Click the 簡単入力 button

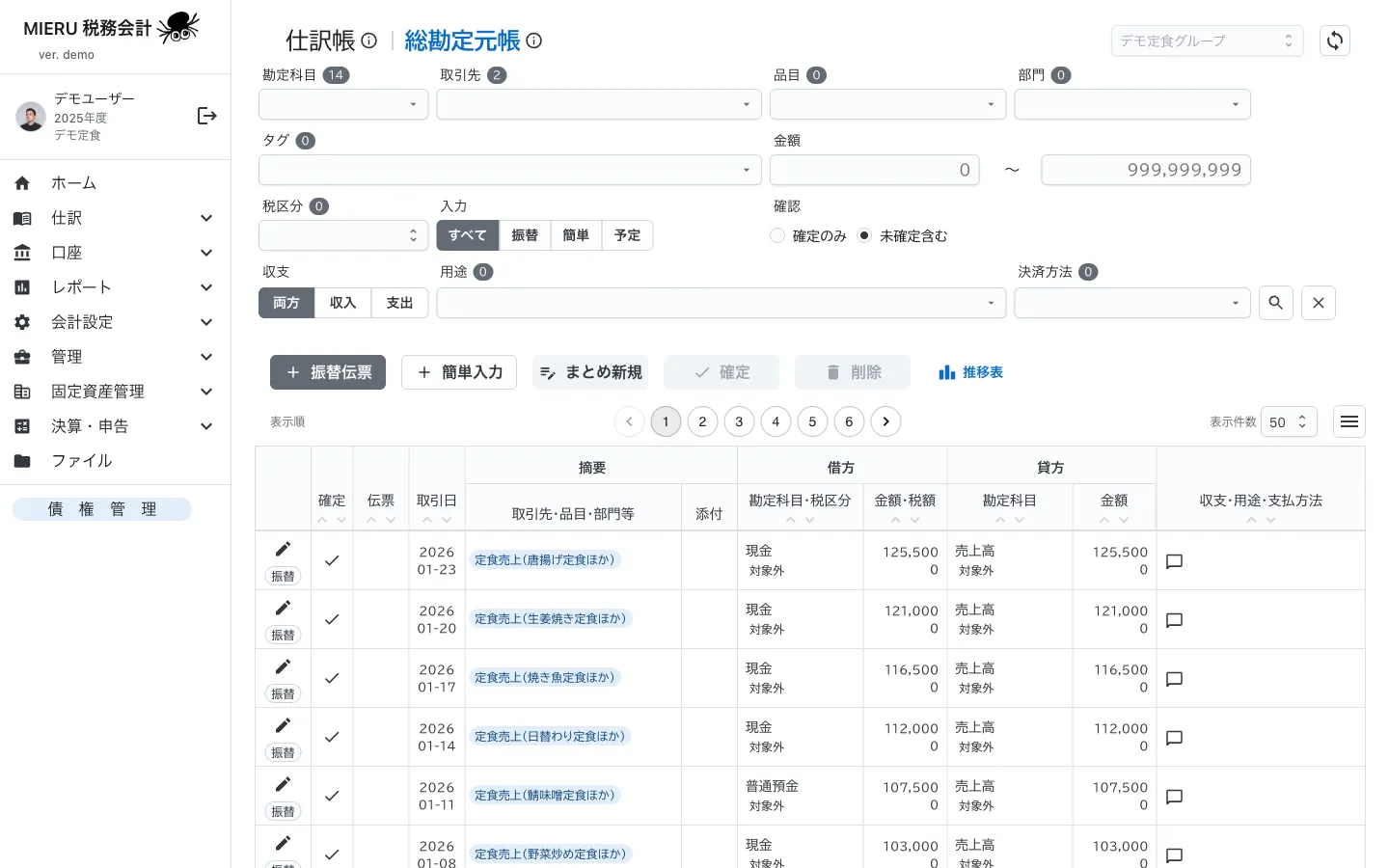pyautogui.click(x=459, y=372)
